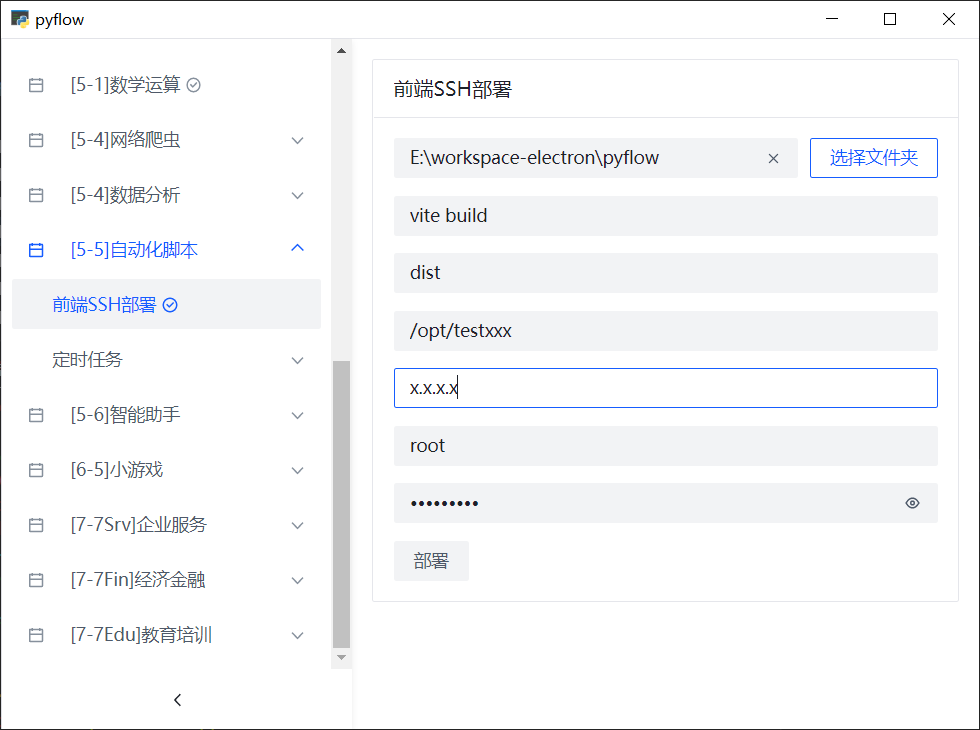Clear the folder path with the X icon
Viewport: 980px width, 730px height.
coord(773,159)
